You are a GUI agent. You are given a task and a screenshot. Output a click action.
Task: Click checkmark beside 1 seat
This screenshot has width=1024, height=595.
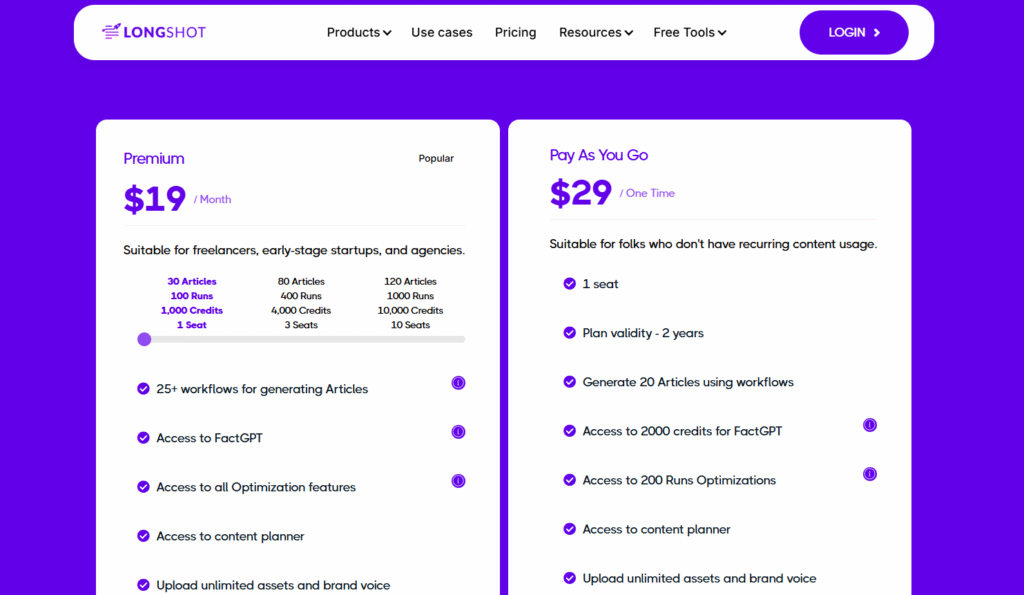[569, 283]
